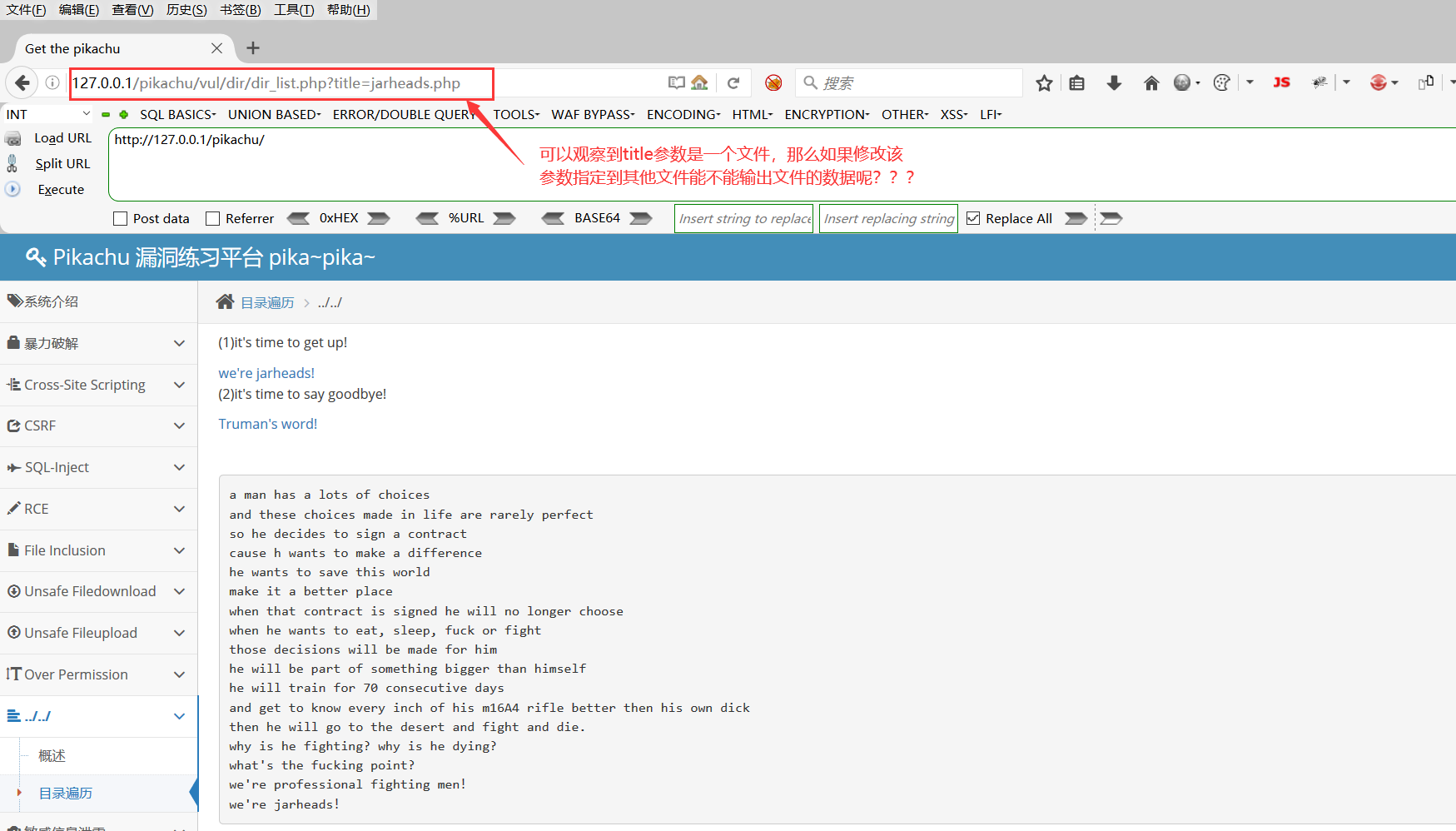1456x831 pixels.
Task: Click the right arrow after BASE64
Action: click(641, 218)
